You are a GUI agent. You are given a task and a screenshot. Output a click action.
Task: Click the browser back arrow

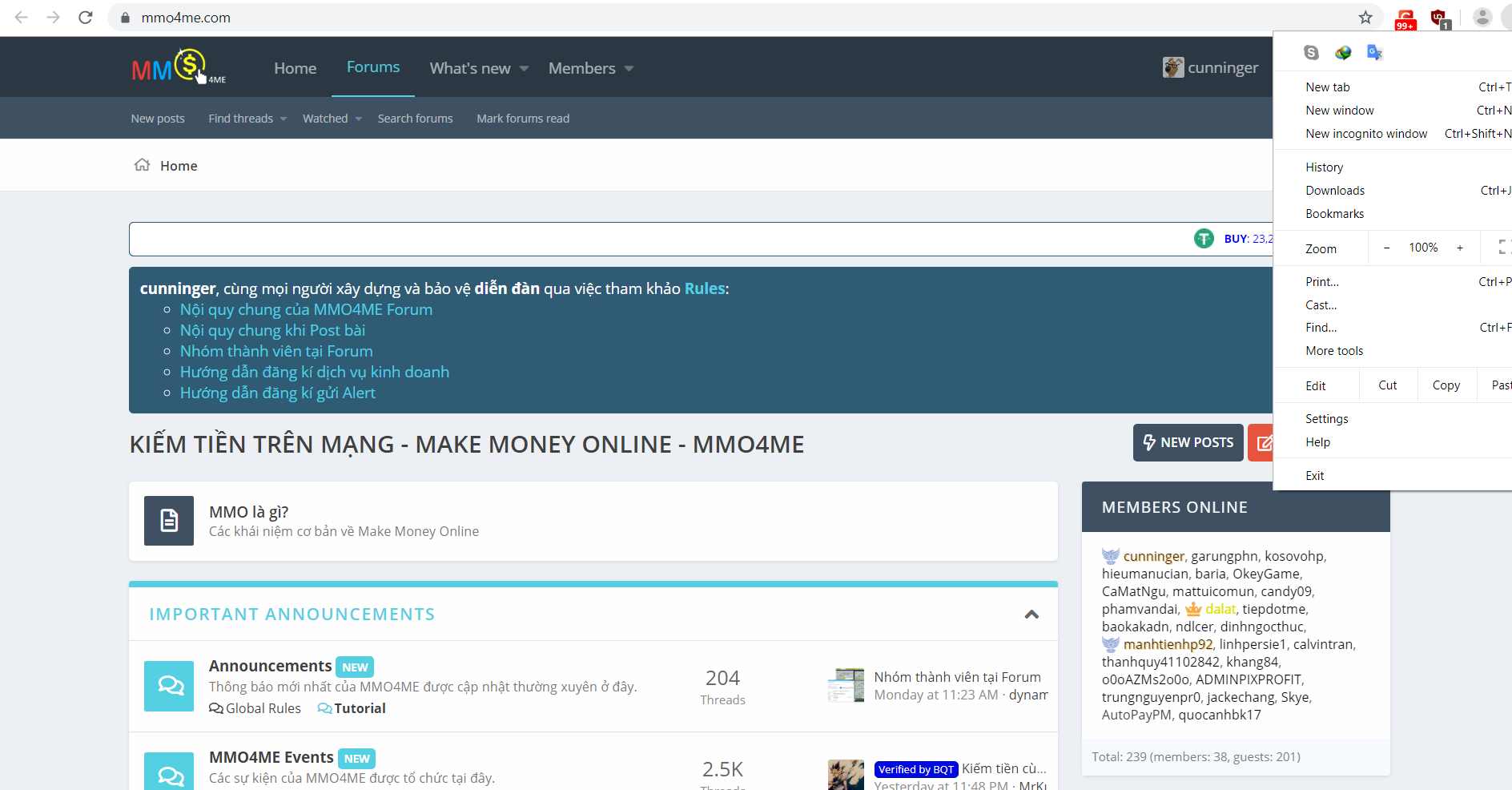tap(22, 18)
